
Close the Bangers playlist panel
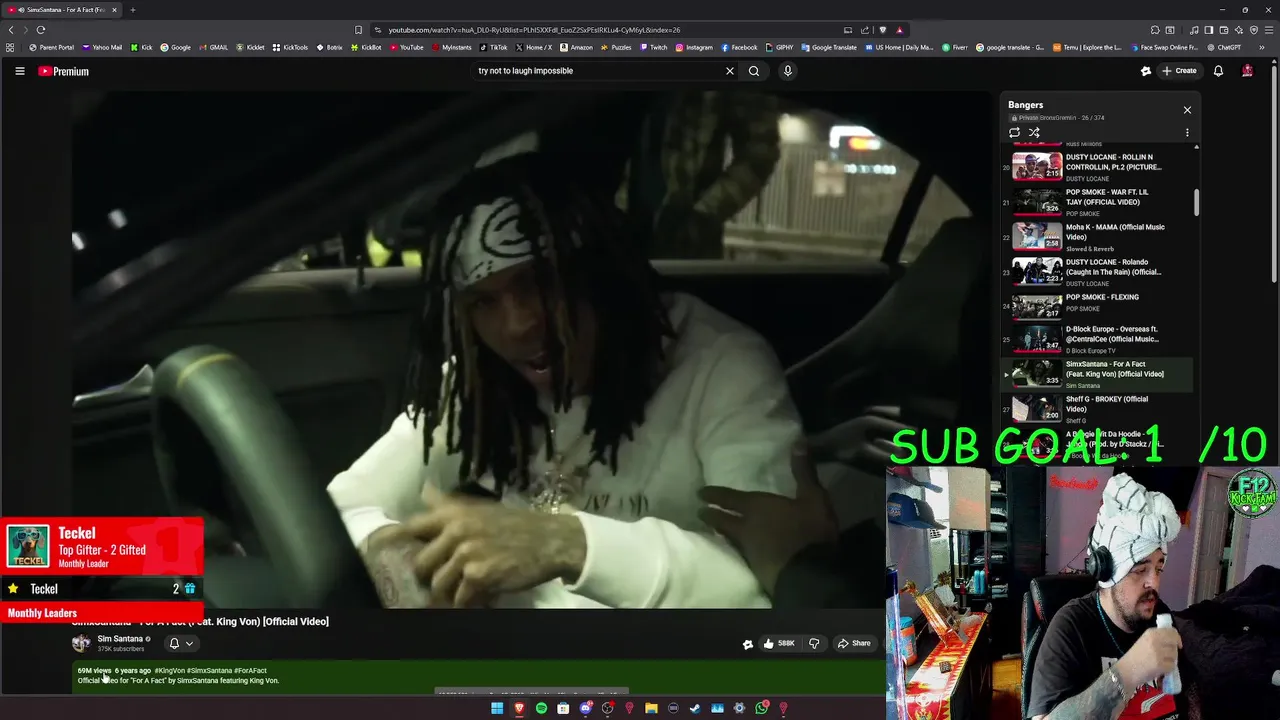(1187, 110)
